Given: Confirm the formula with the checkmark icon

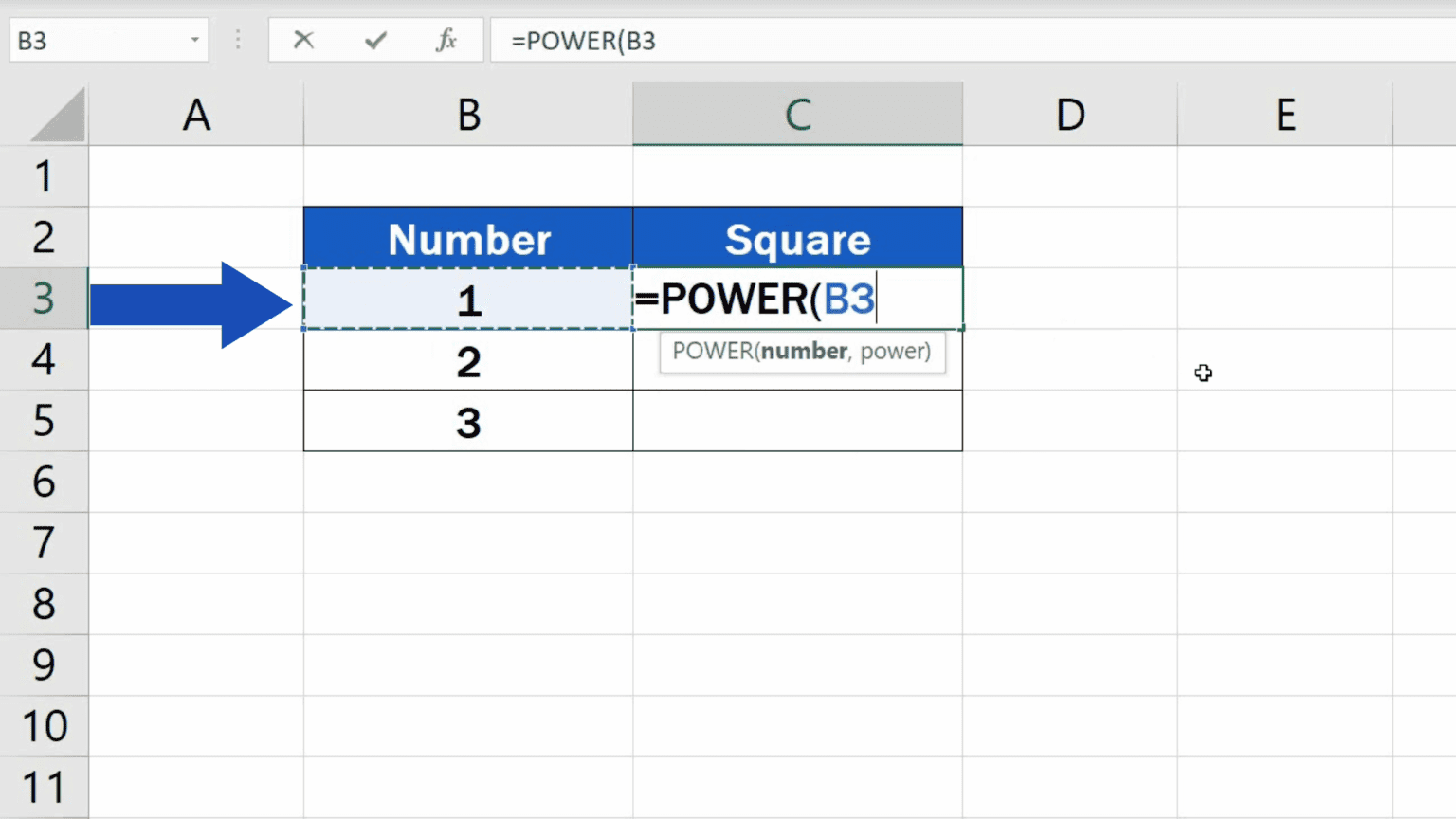Looking at the screenshot, I should tap(374, 40).
